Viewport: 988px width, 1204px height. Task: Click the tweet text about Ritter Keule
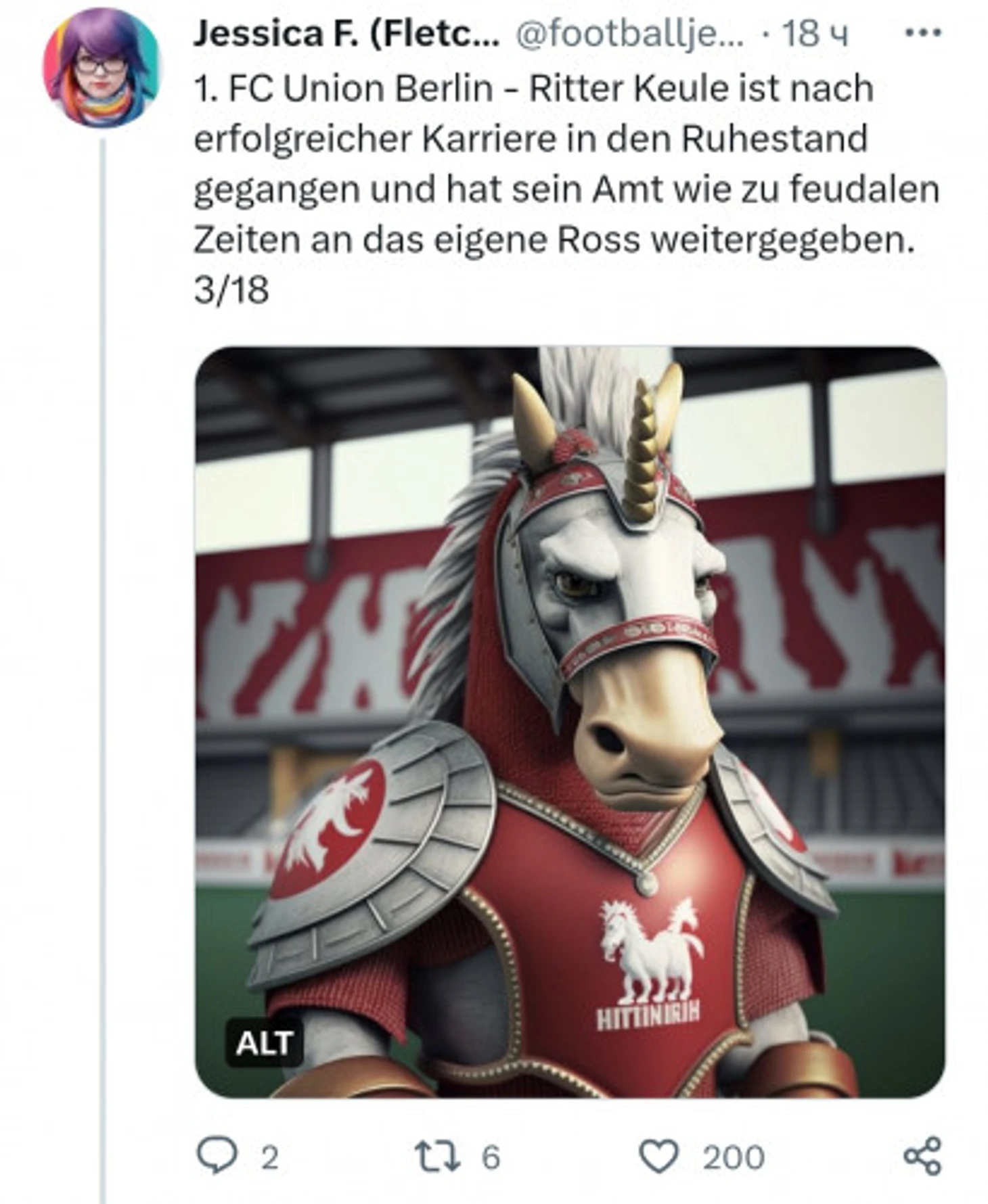click(x=566, y=164)
